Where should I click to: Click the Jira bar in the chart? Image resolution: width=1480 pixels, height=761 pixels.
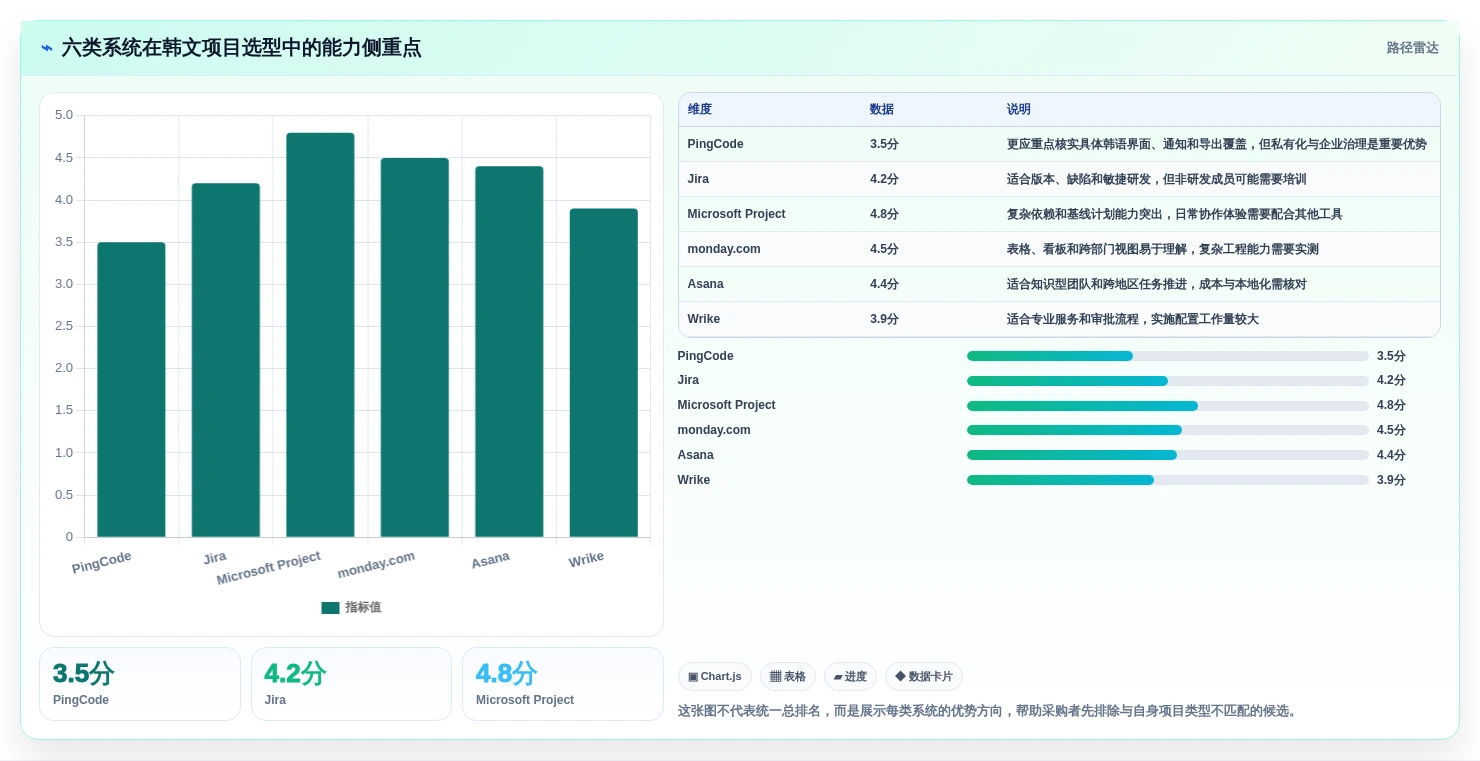tap(226, 360)
